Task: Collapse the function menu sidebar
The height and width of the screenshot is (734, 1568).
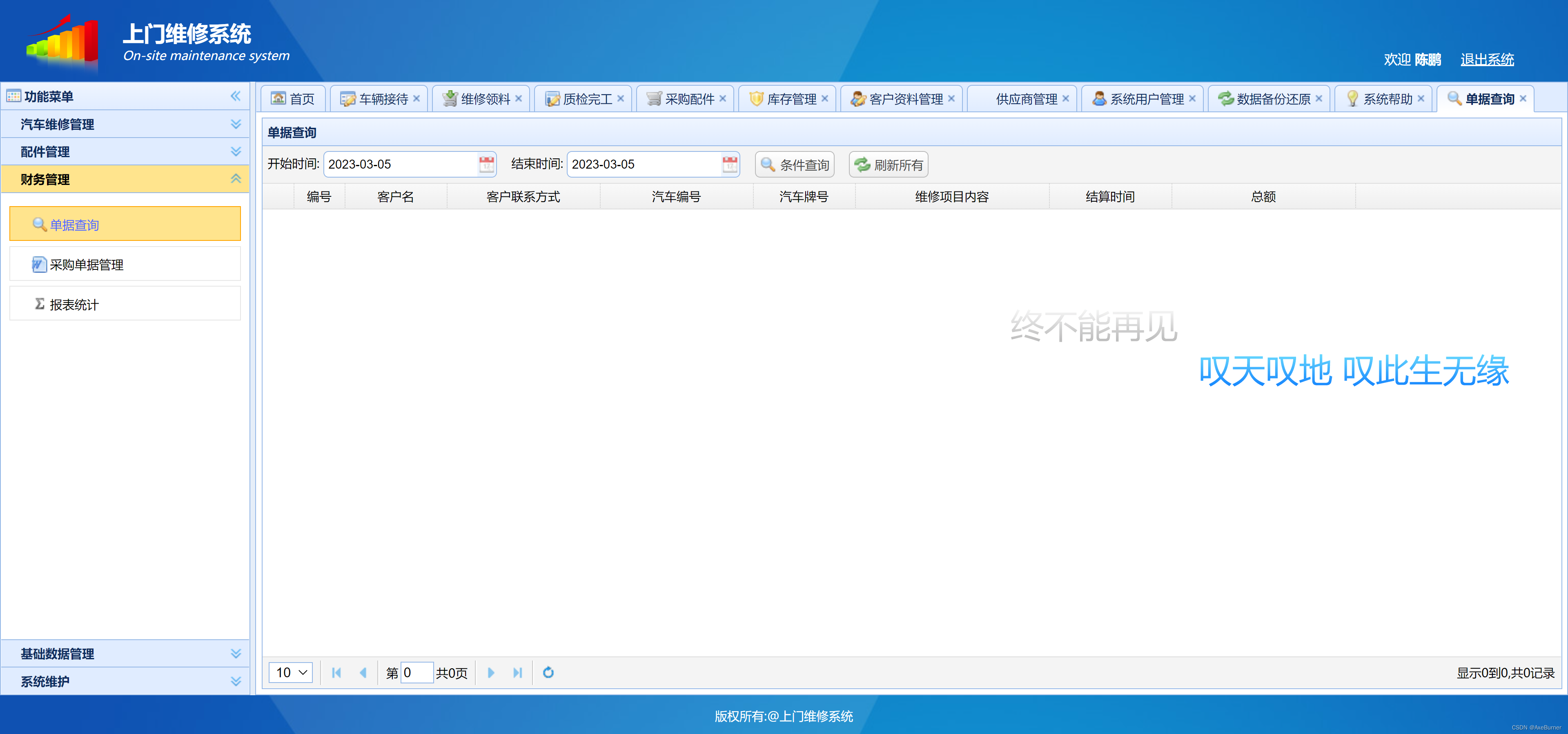Action: click(236, 96)
